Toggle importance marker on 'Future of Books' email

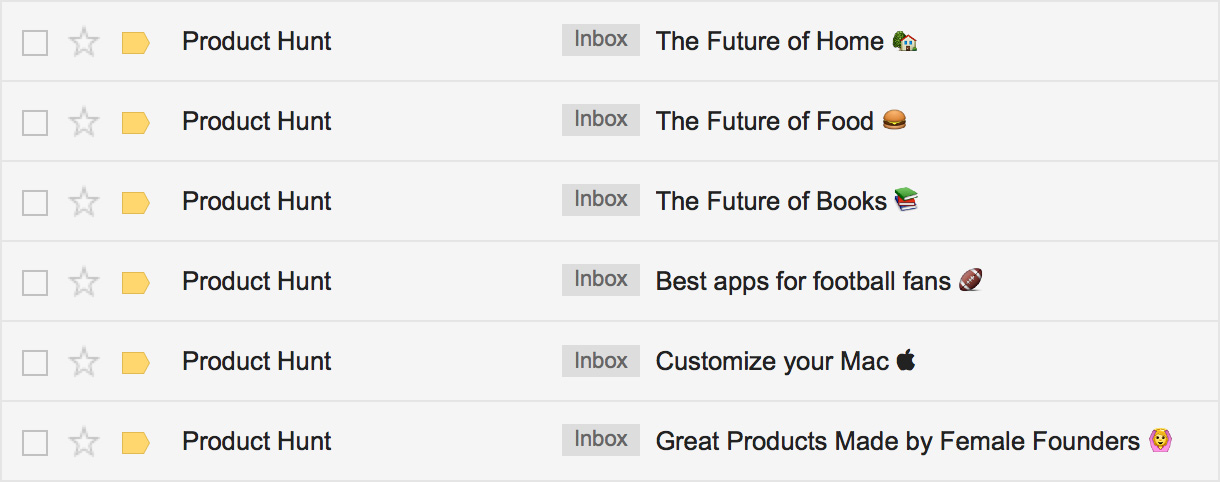pos(135,202)
